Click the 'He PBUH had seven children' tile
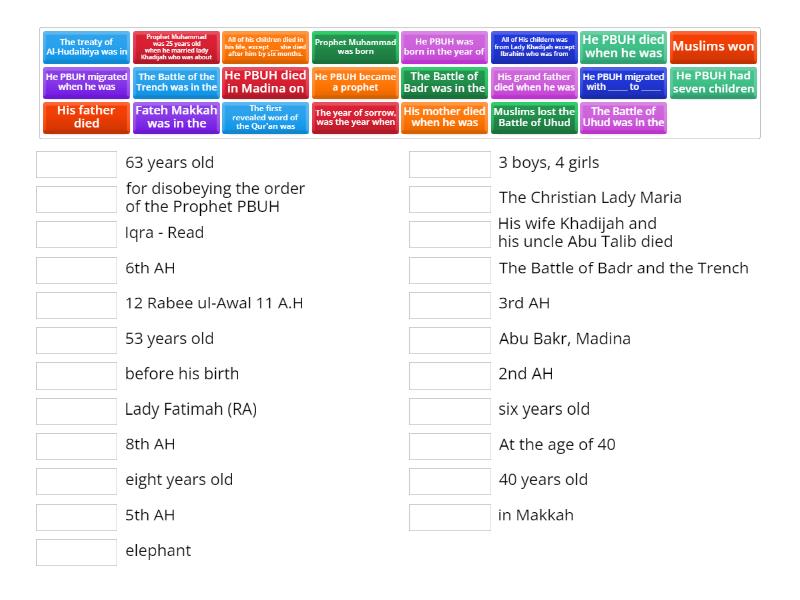Viewport: 800px width, 600px height. 713,82
